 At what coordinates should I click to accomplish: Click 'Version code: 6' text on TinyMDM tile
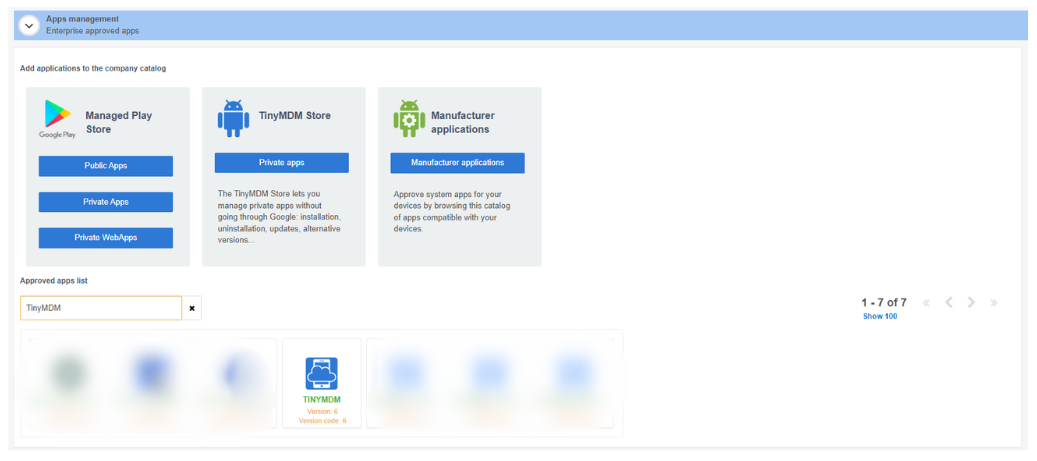tap(322, 421)
